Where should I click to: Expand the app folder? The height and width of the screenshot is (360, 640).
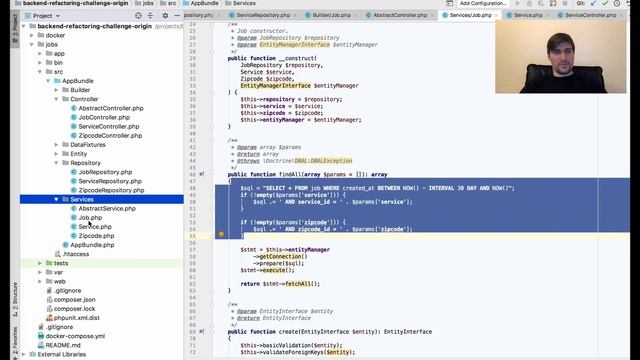[40, 53]
